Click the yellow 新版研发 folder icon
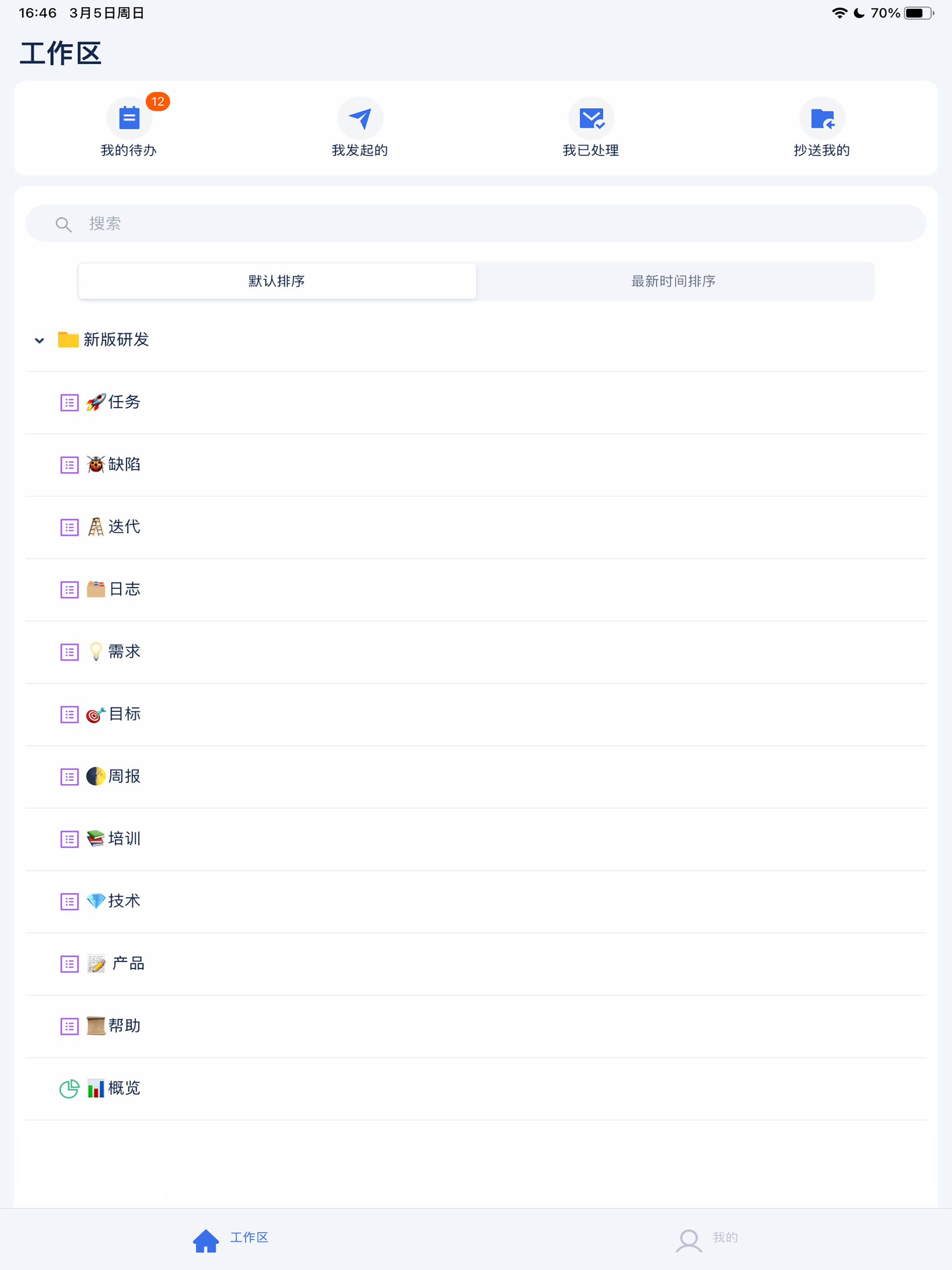 (x=68, y=339)
